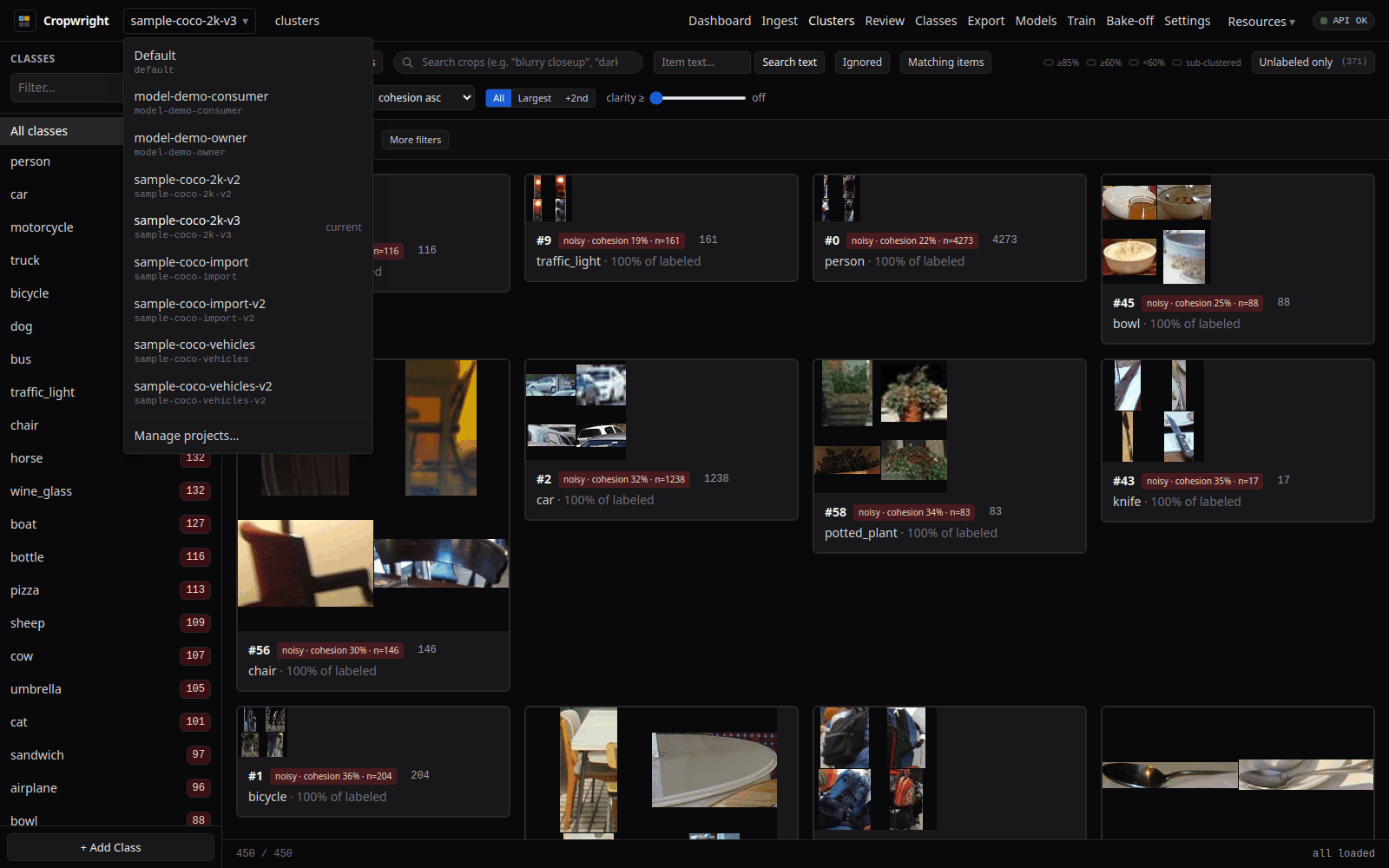Click the API OK status indicator

tap(1344, 21)
